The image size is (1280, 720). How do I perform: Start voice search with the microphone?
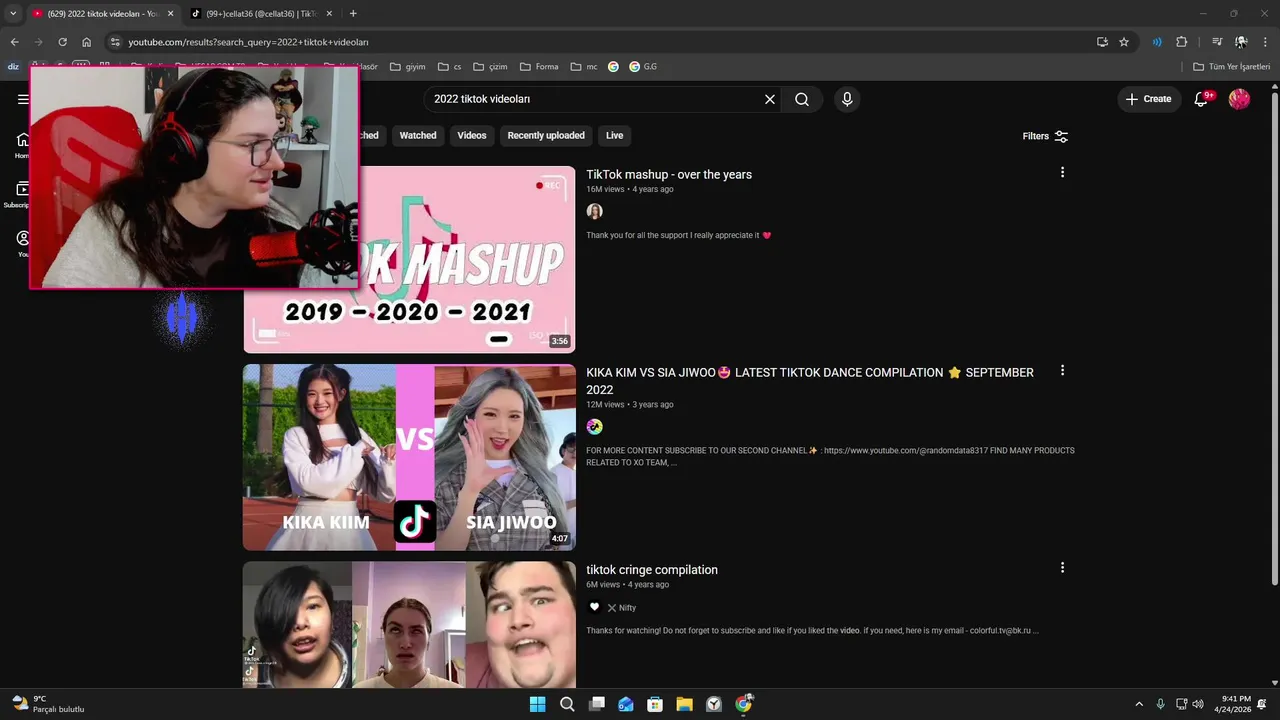pyautogui.click(x=847, y=99)
